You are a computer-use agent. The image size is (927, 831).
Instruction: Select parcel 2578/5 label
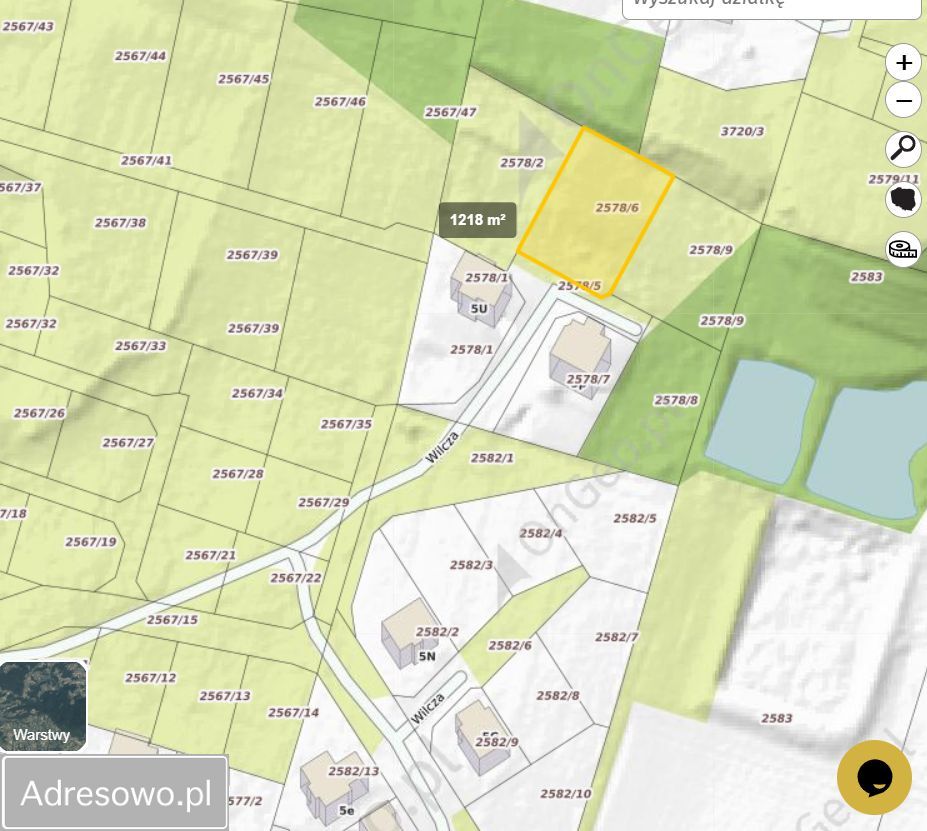pyautogui.click(x=579, y=286)
